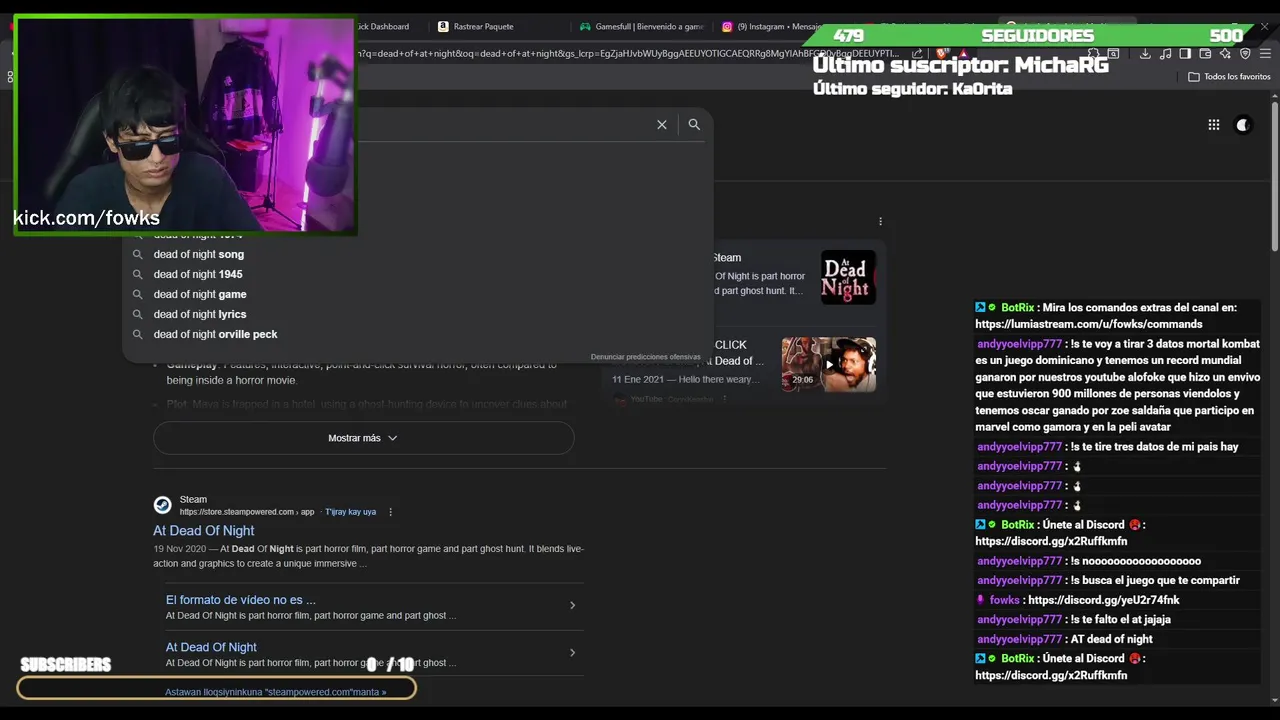Click 'T'ijray kay uya' translate link
Screen dimensions: 1280x720
350,512
